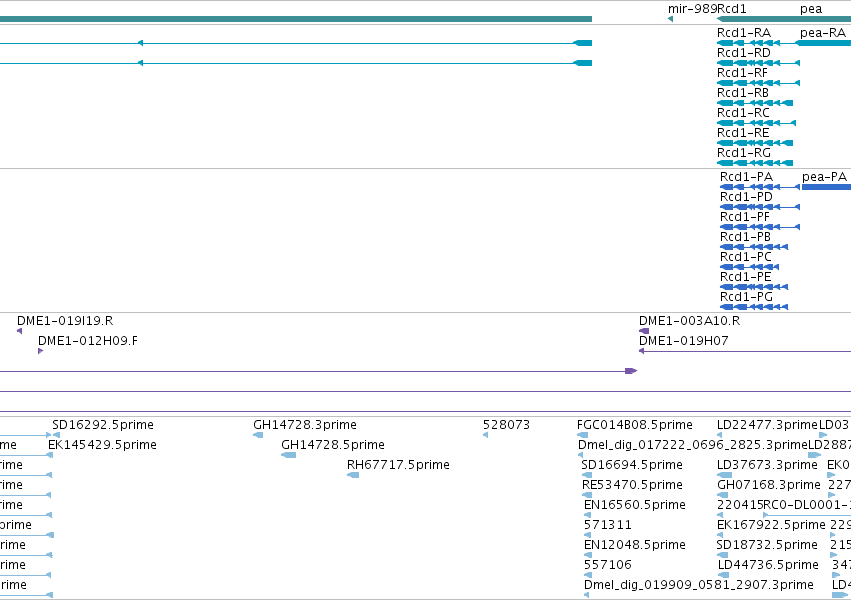The height and width of the screenshot is (600, 851).
Task: Click the EN12048.5prime EST label
Action: (x=635, y=545)
